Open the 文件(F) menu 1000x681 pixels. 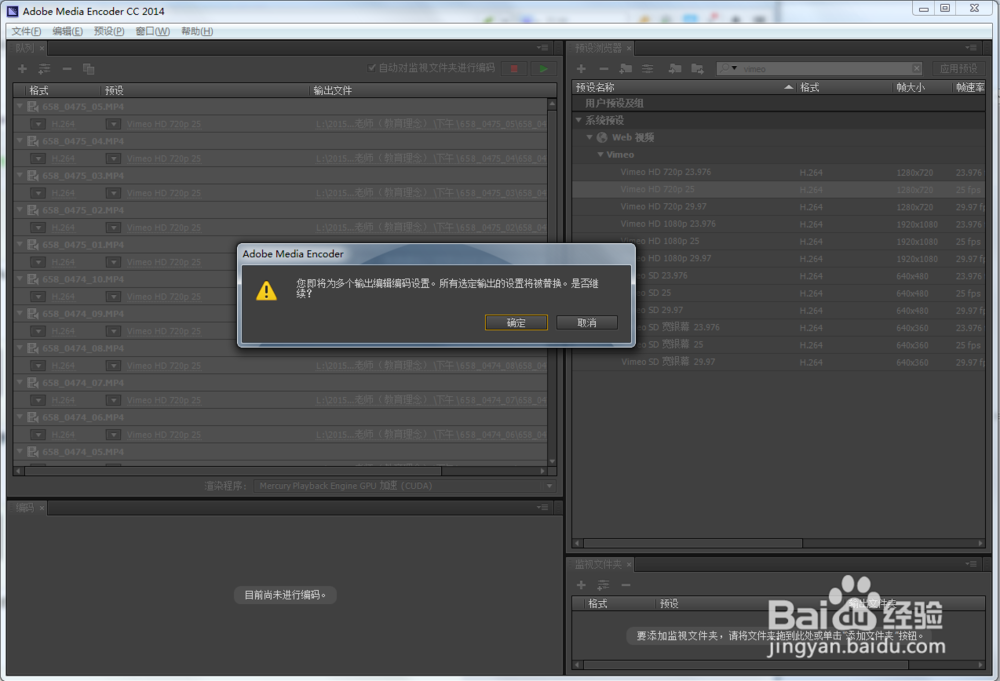pos(26,31)
